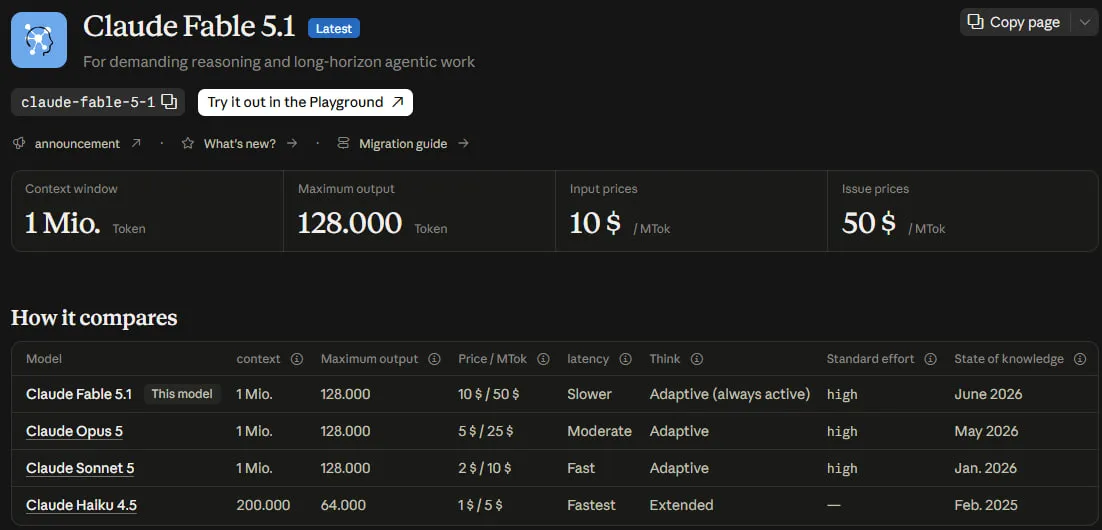Click the megaphone icon beside announcement
1102x530 pixels.
click(19, 143)
